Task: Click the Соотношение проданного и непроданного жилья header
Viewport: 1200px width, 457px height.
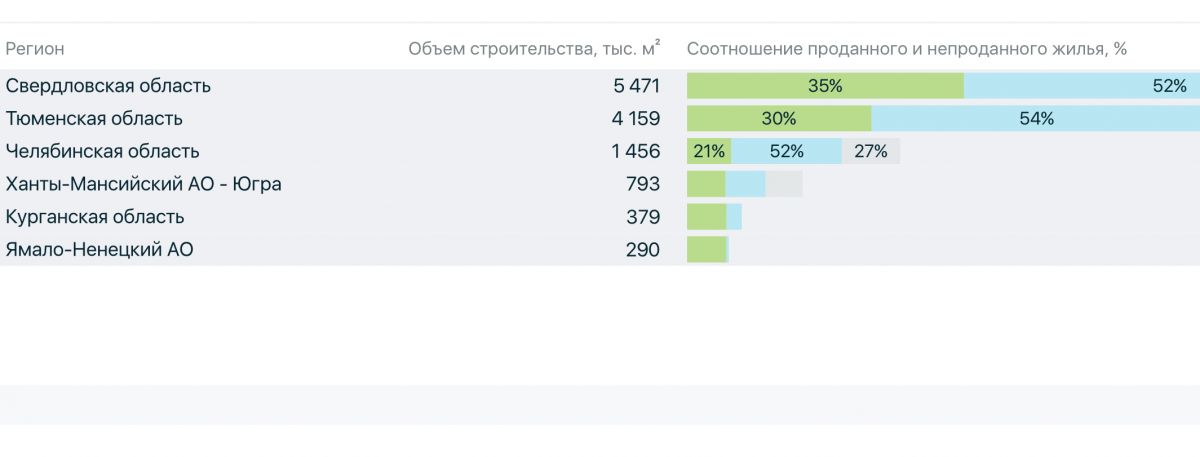Action: pos(907,49)
